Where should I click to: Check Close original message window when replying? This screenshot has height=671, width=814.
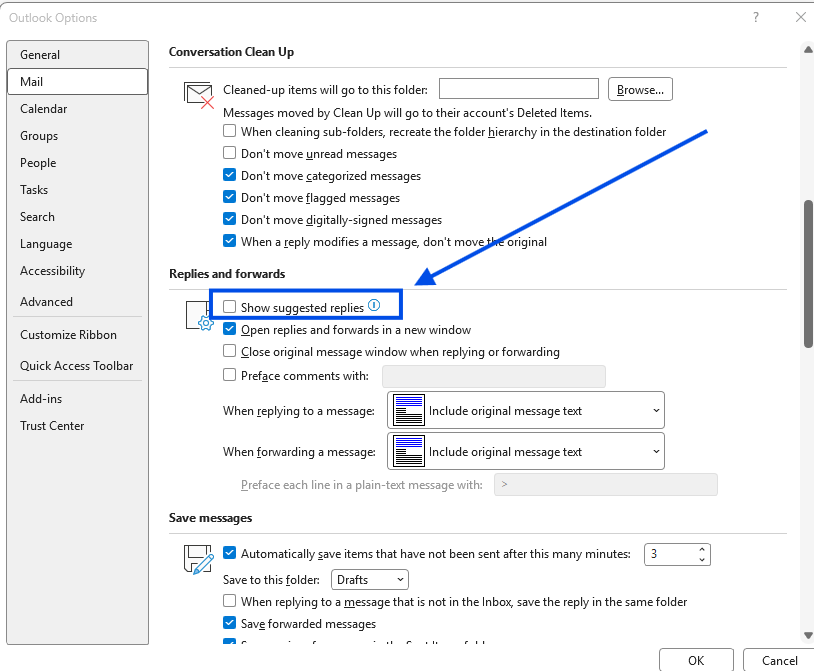[229, 351]
